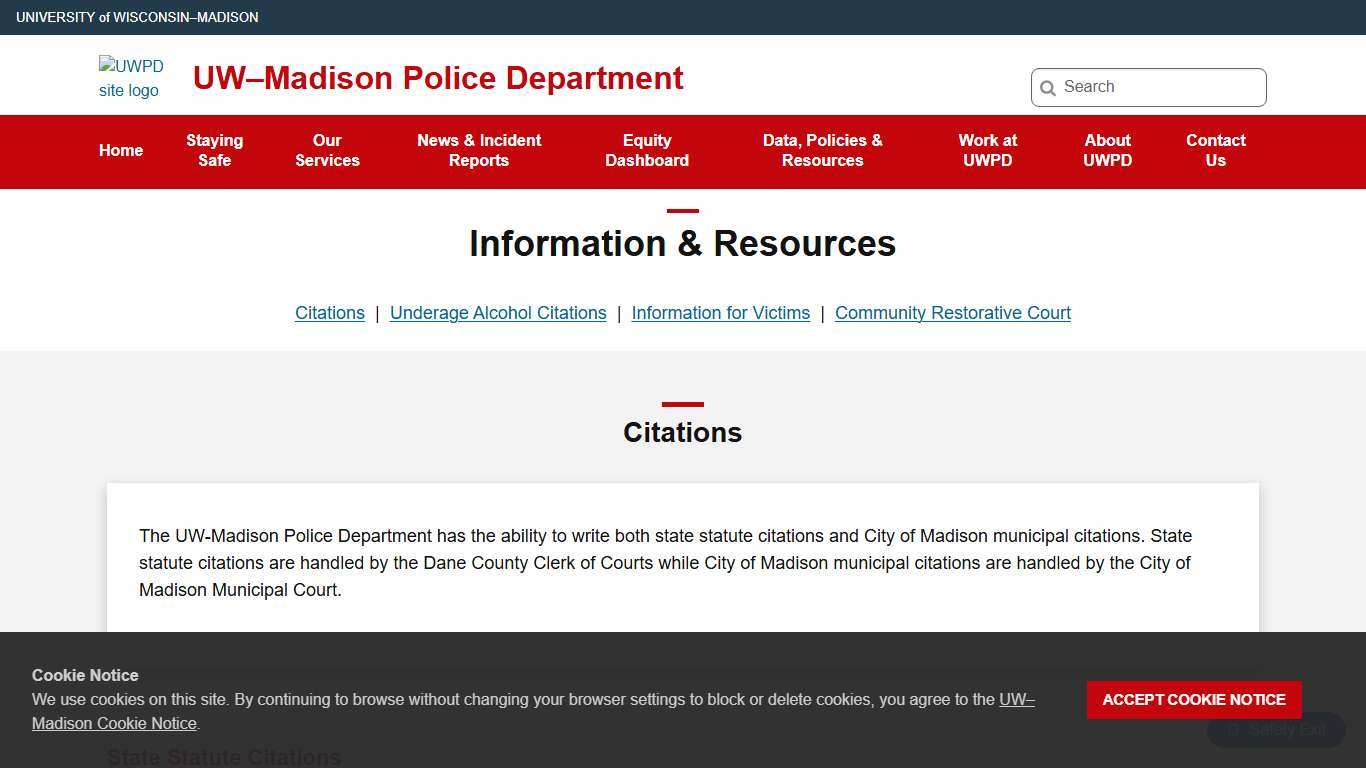Screen dimensions: 1366x768
Task: Open the Our Services menu
Action: point(327,151)
